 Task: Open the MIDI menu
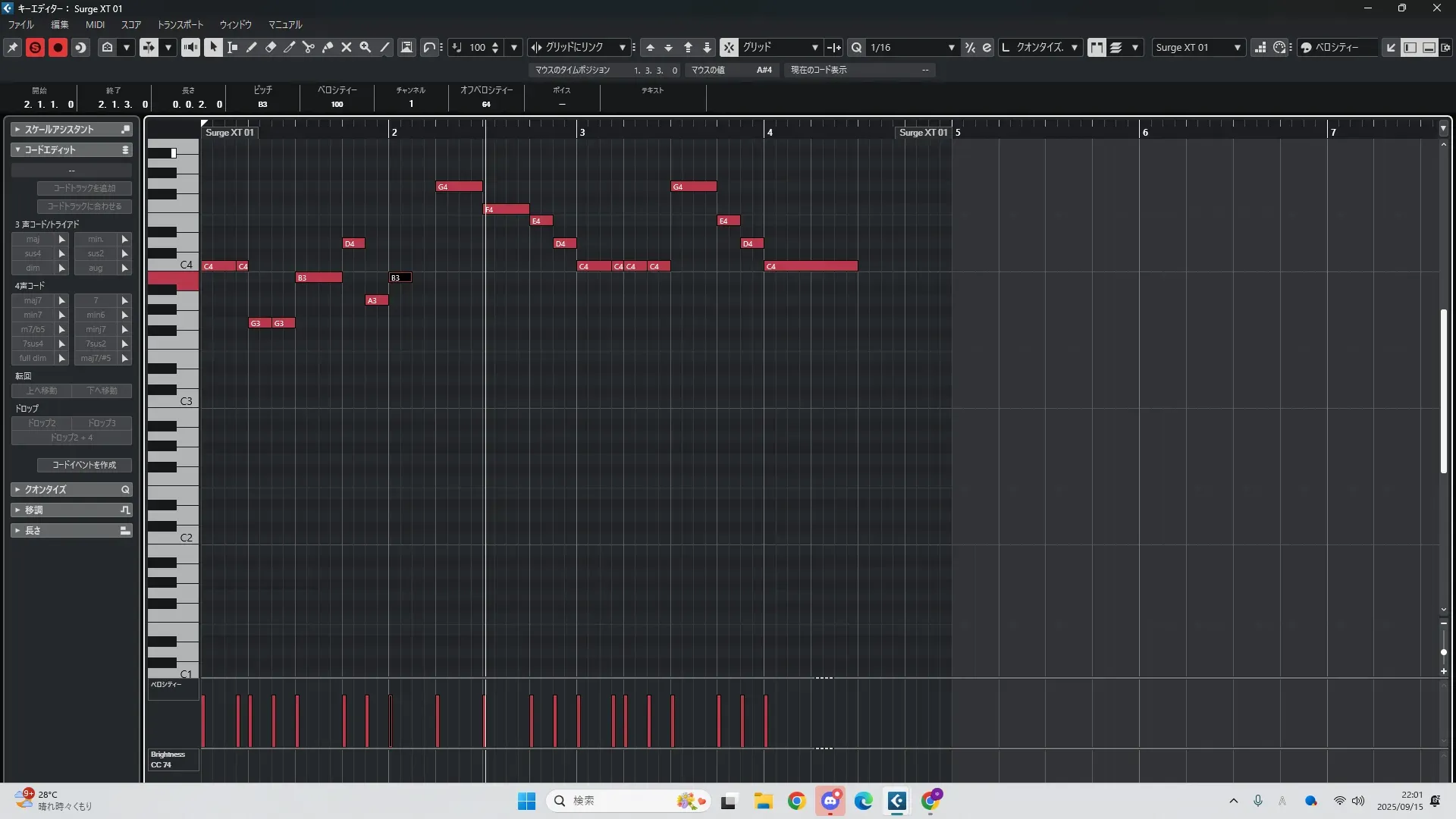tap(95, 24)
